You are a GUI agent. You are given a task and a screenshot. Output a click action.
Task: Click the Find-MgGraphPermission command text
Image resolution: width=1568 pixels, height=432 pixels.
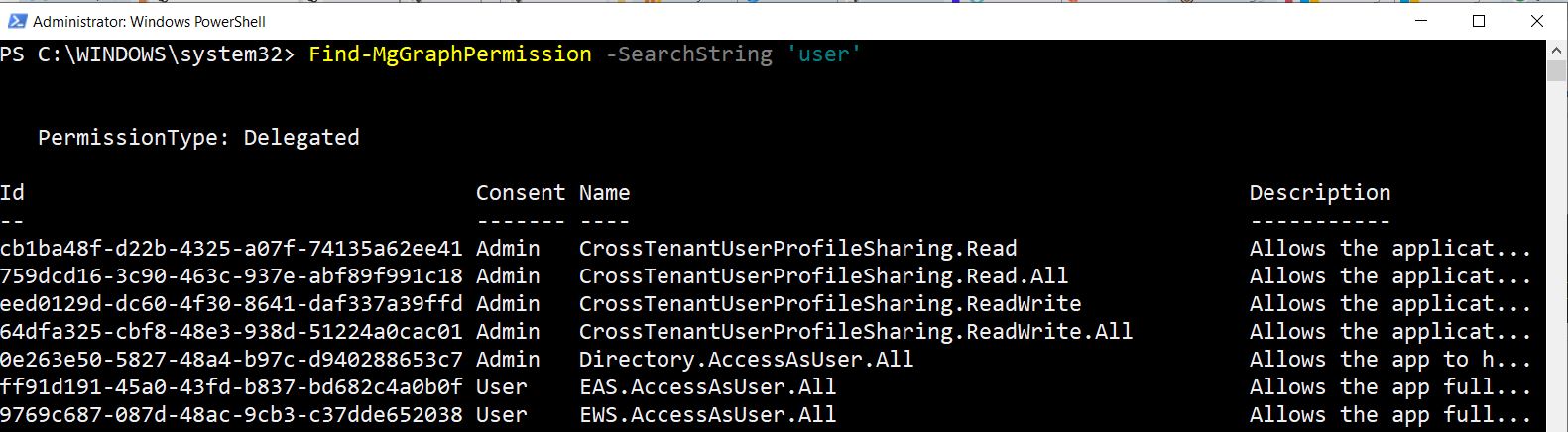(x=450, y=54)
